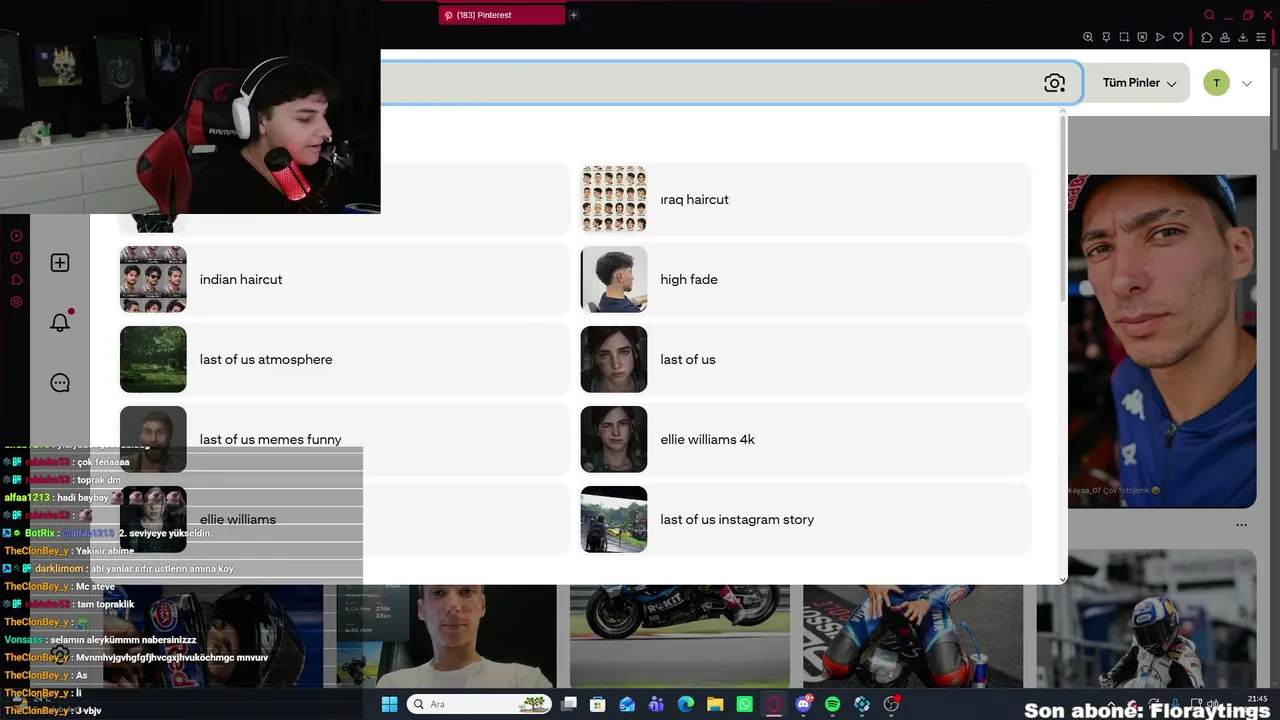Open Discord from the taskbar
1280x720 pixels.
pos(803,704)
